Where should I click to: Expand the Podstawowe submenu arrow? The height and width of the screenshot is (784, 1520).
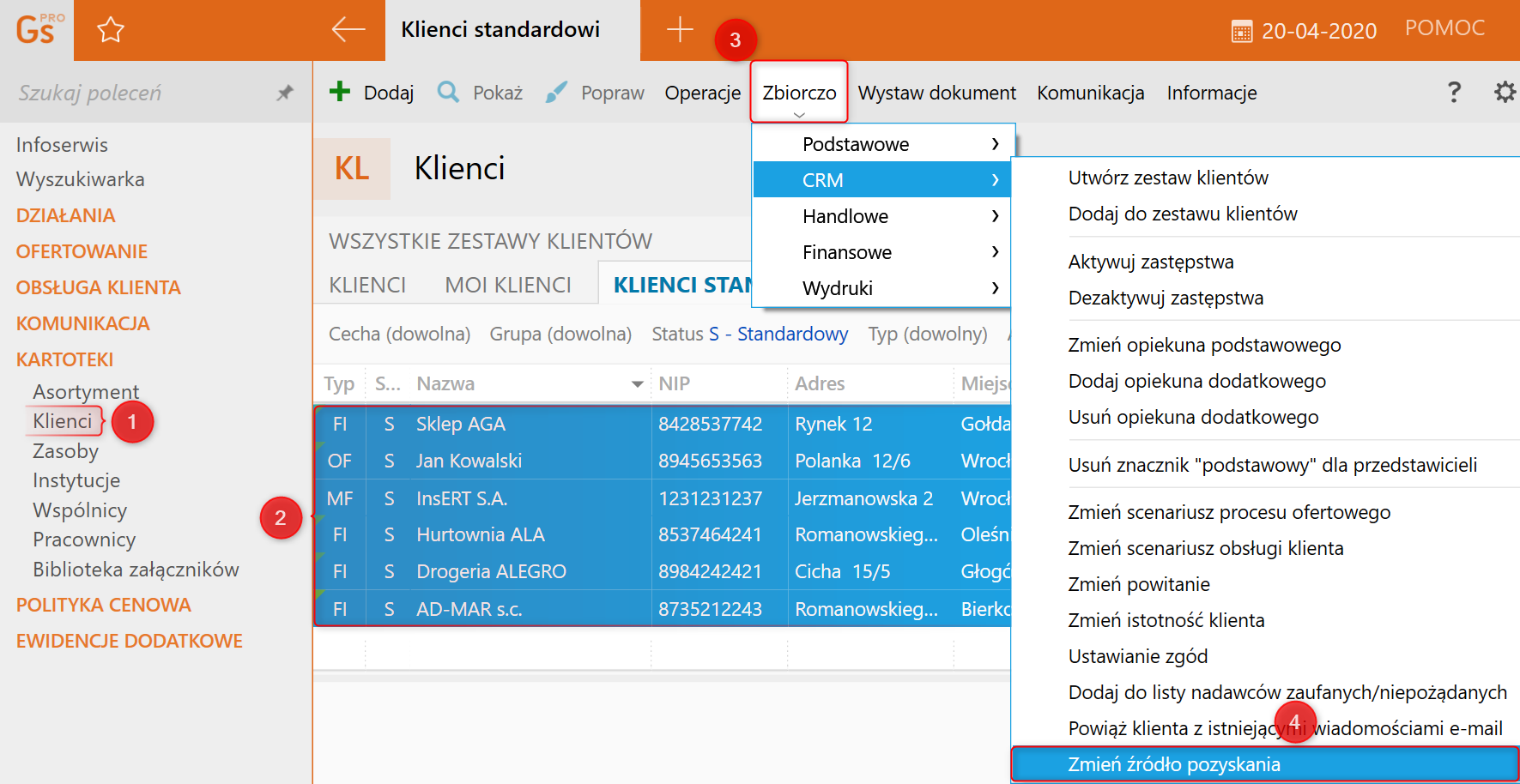[x=996, y=144]
